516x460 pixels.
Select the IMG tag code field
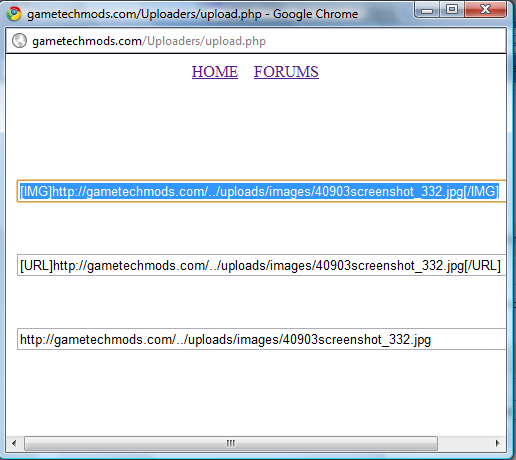(x=262, y=191)
